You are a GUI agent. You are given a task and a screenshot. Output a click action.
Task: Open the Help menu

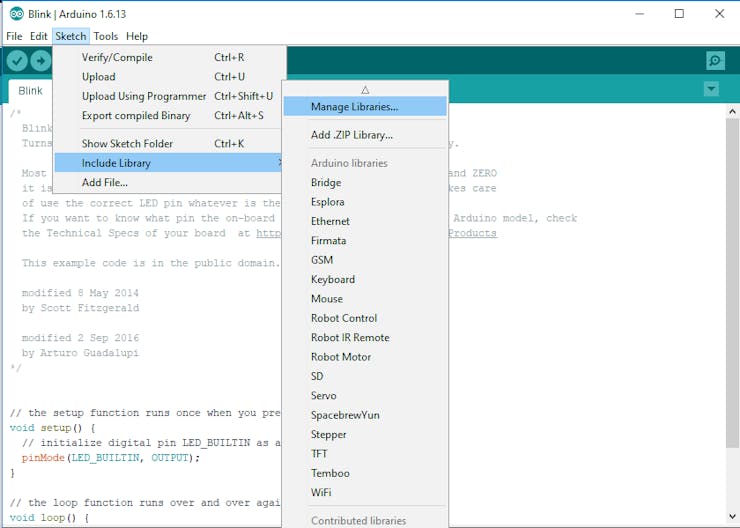pyautogui.click(x=137, y=36)
